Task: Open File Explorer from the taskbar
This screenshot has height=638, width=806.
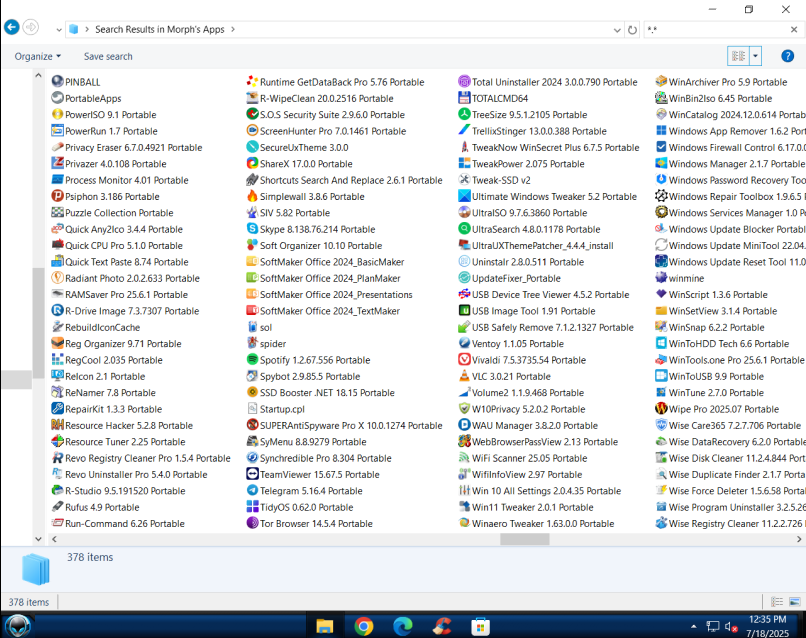Action: [324, 626]
